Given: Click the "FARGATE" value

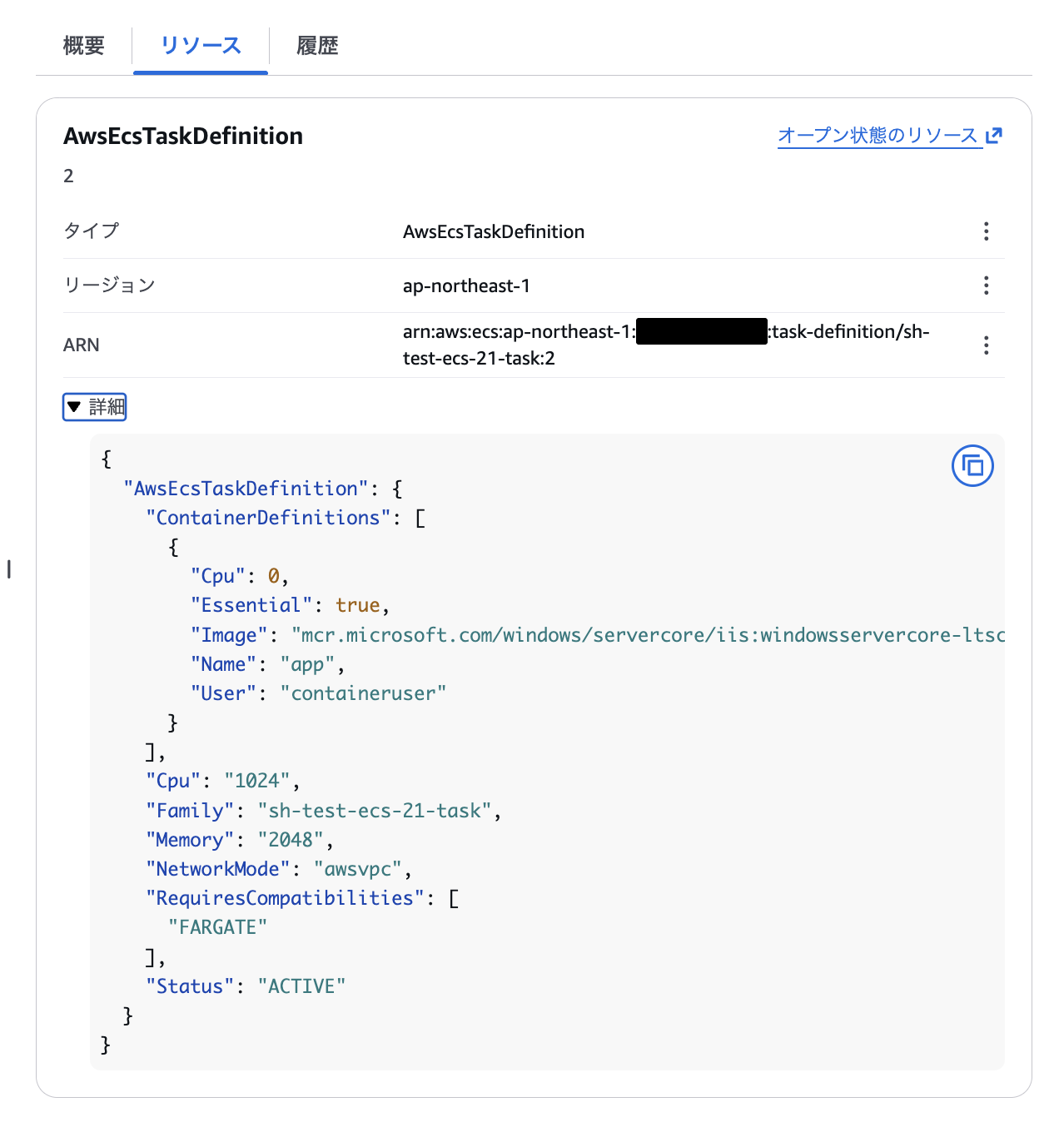Looking at the screenshot, I should (x=217, y=927).
